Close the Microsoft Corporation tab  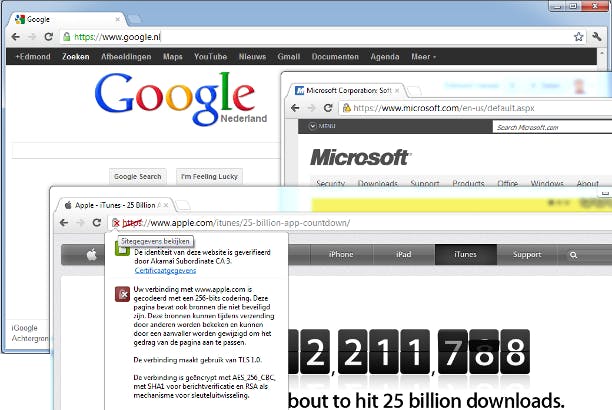click(x=397, y=91)
